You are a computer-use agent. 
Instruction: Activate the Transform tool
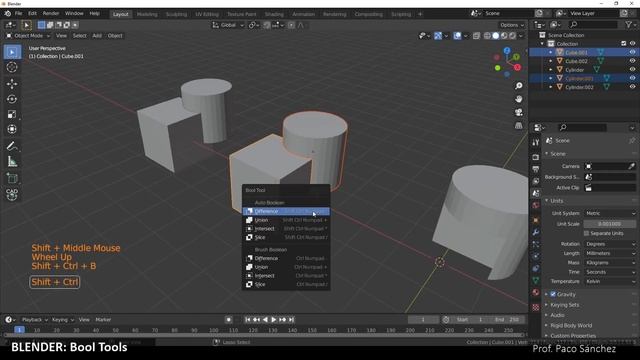[x=12, y=129]
